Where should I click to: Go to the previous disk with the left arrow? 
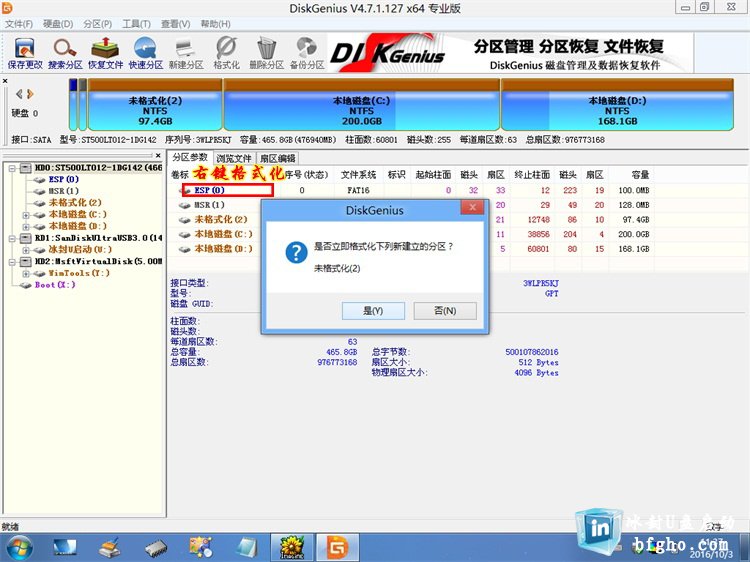(19, 94)
